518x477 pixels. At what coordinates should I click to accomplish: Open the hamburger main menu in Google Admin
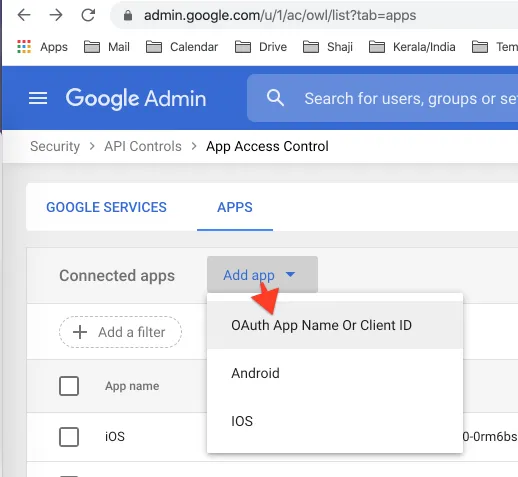pos(38,98)
